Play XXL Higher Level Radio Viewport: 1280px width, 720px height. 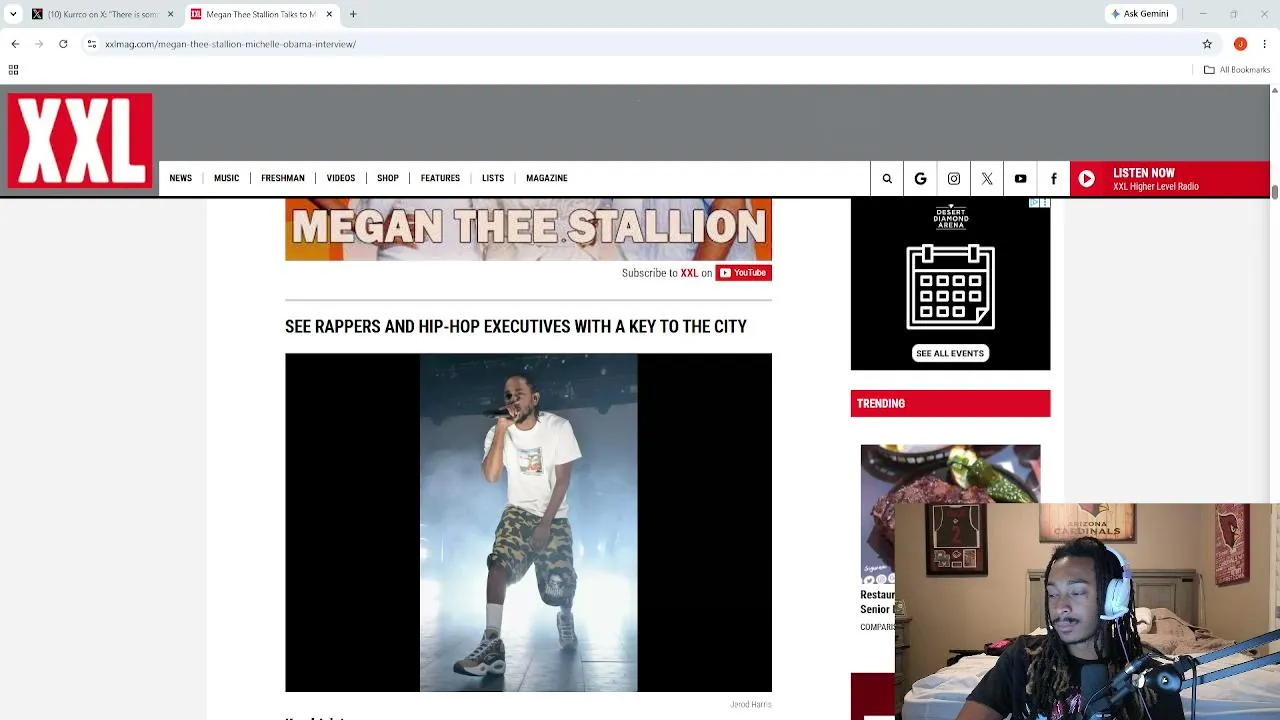pos(1086,179)
